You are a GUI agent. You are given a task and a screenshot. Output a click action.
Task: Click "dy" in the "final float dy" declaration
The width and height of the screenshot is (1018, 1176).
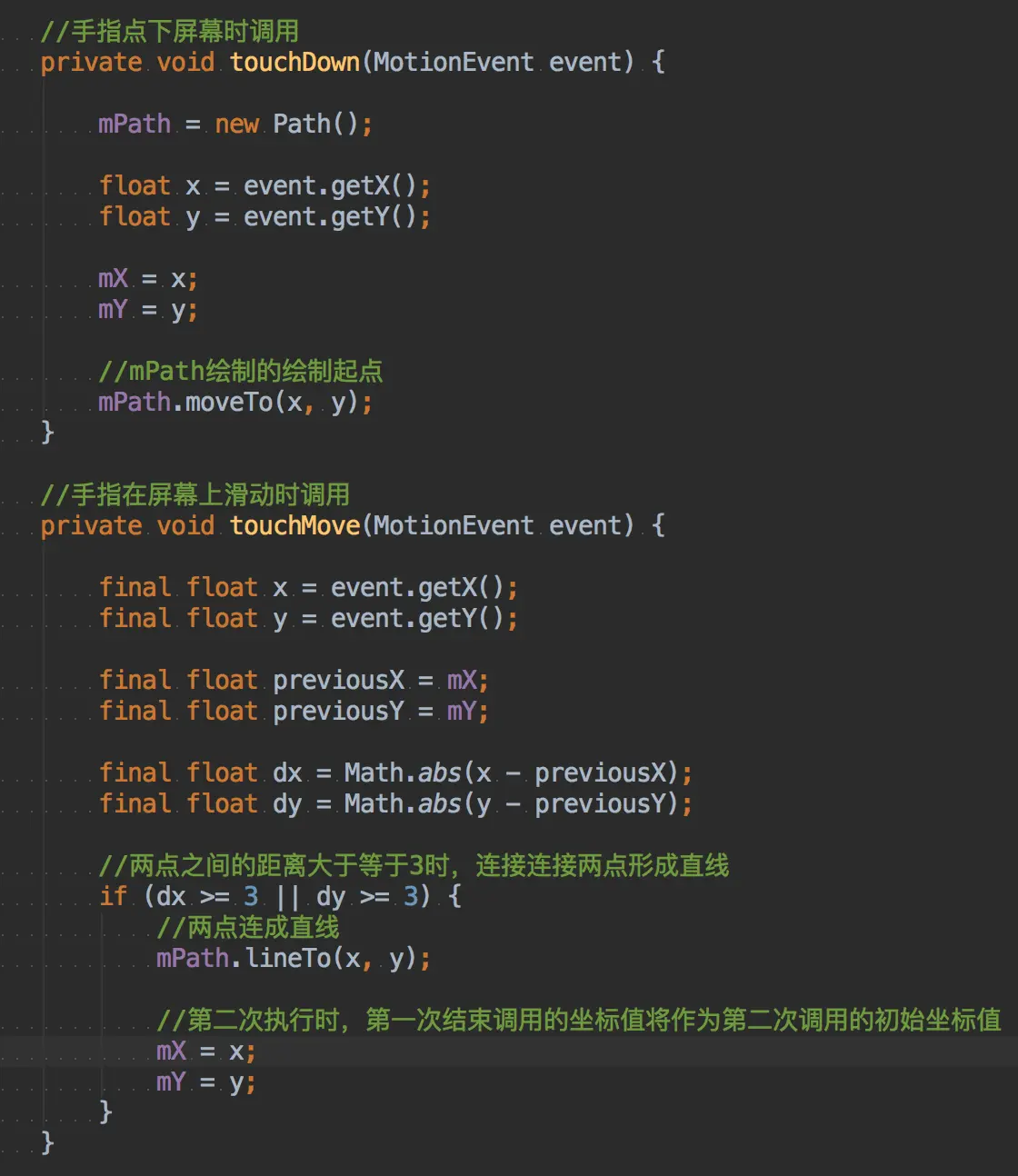click(x=287, y=803)
